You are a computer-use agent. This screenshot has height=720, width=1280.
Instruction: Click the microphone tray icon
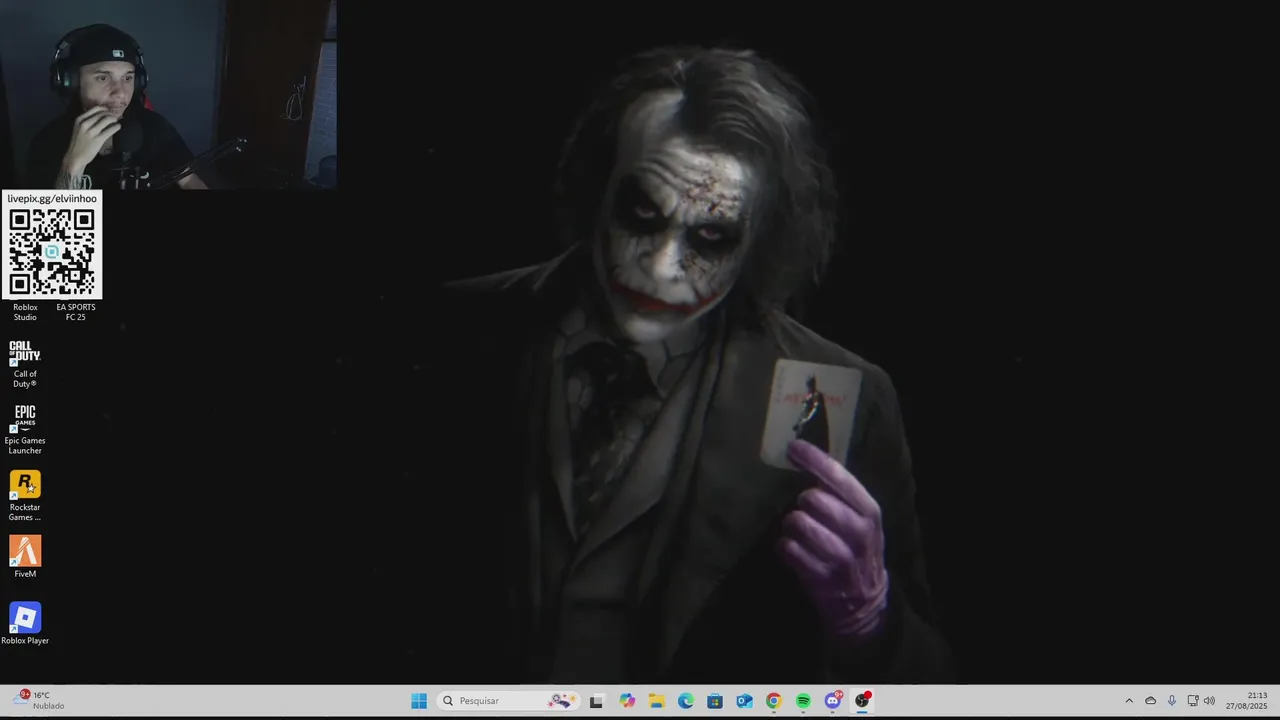pos(1172,701)
